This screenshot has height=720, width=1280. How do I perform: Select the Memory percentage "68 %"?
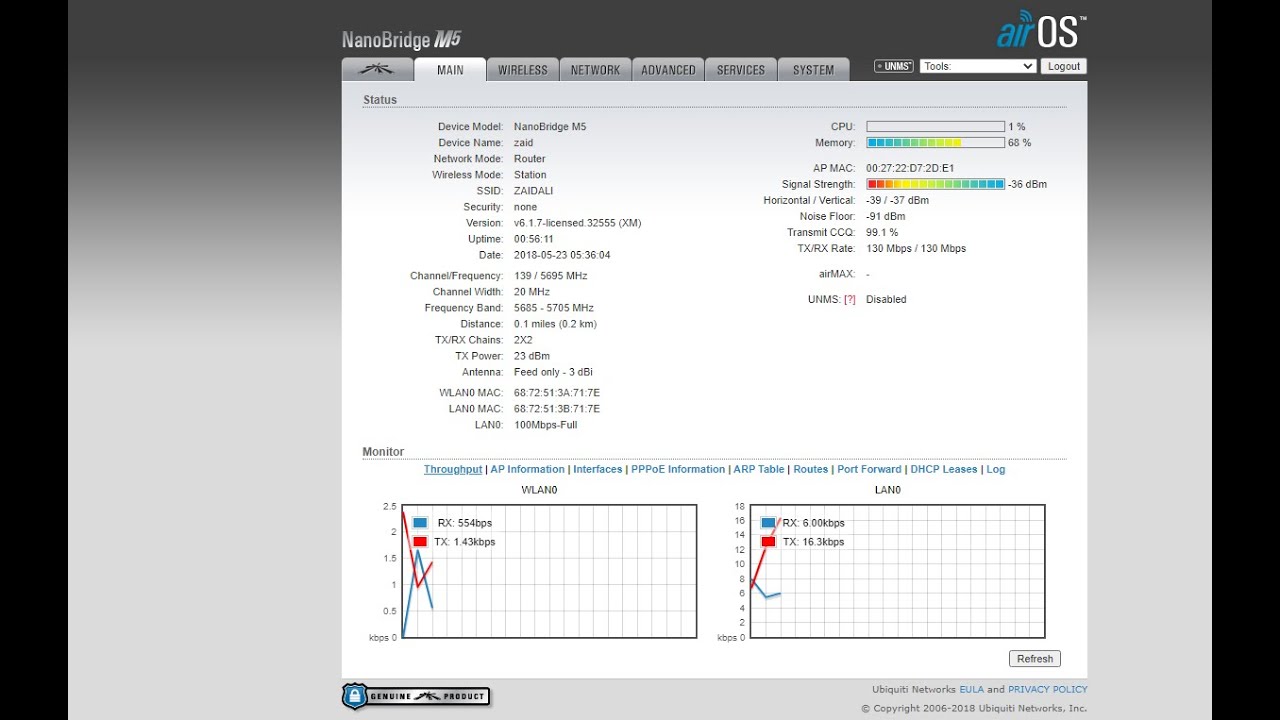(x=1020, y=143)
